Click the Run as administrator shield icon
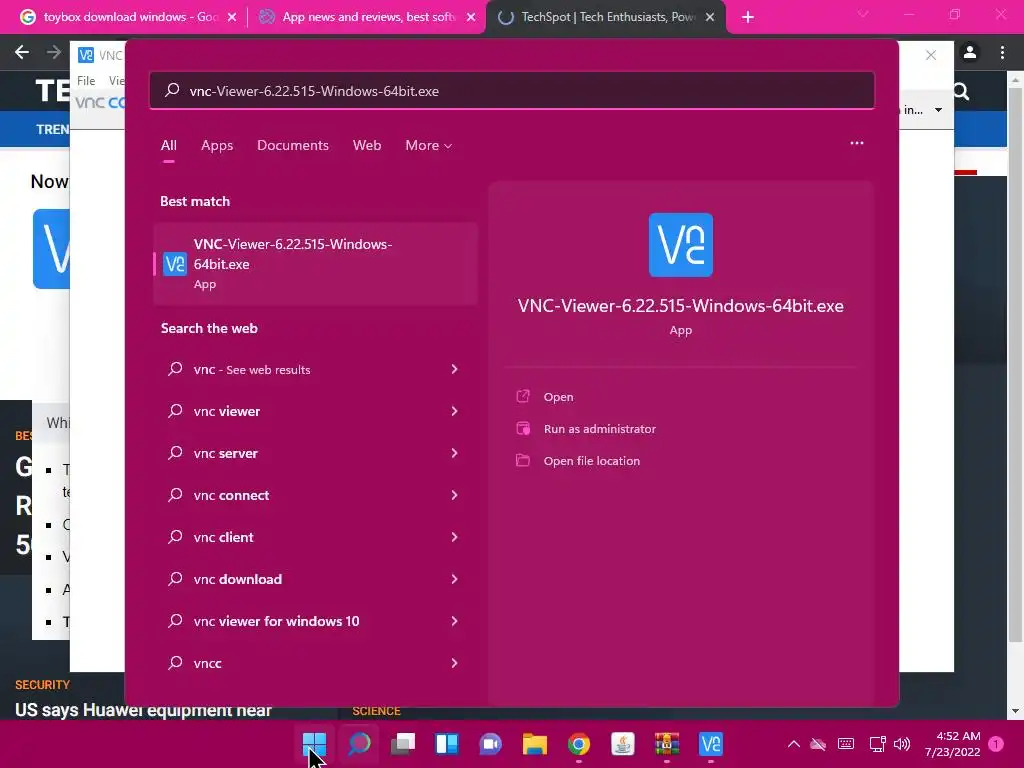 pos(523,428)
